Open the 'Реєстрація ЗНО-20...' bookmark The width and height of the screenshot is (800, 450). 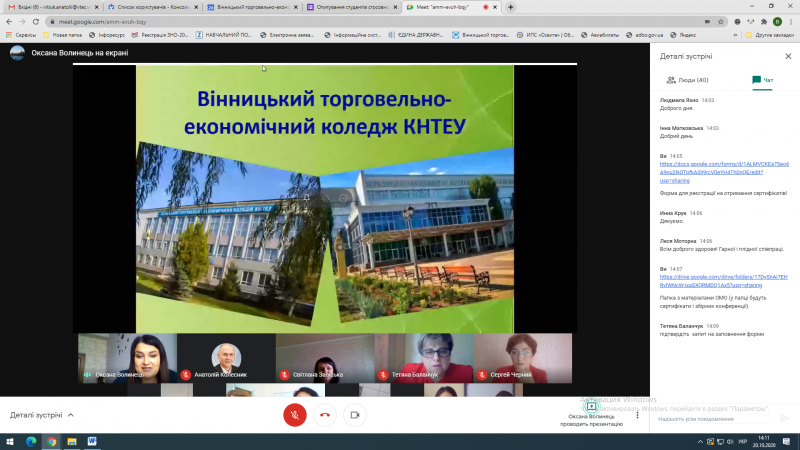(160, 35)
